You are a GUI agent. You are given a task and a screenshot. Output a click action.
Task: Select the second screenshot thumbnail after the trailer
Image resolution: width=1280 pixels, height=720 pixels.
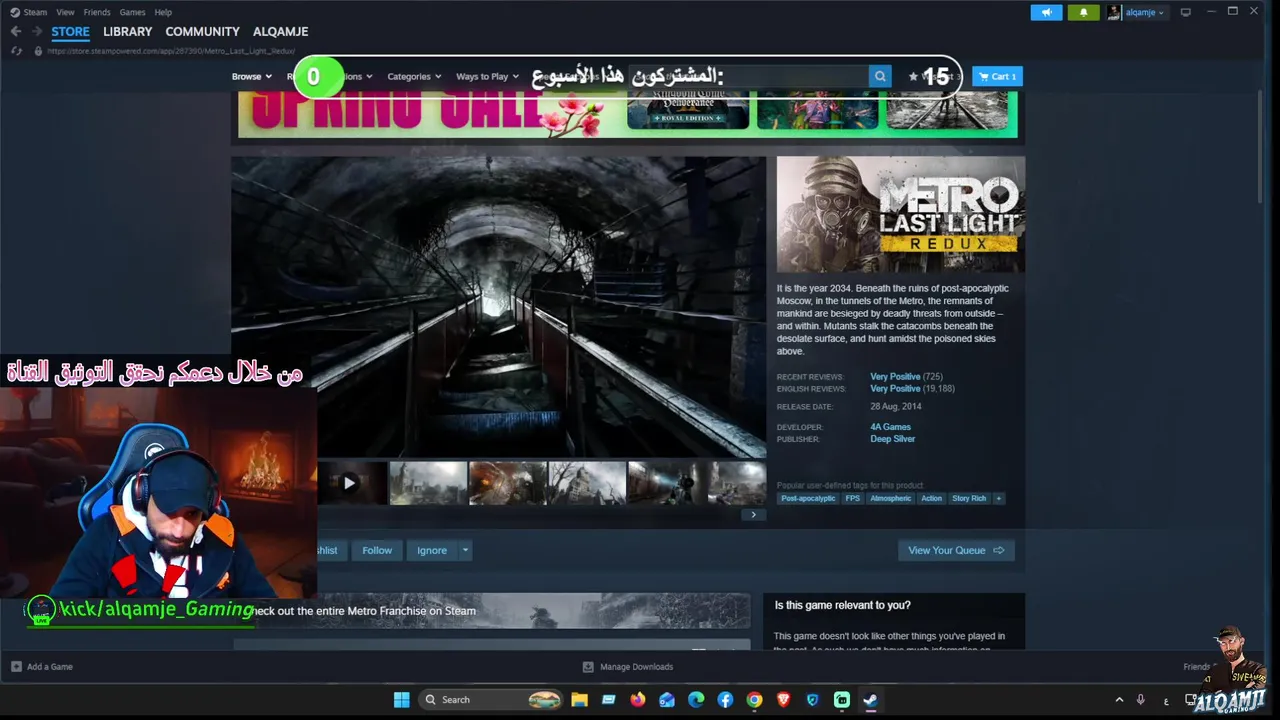507,483
